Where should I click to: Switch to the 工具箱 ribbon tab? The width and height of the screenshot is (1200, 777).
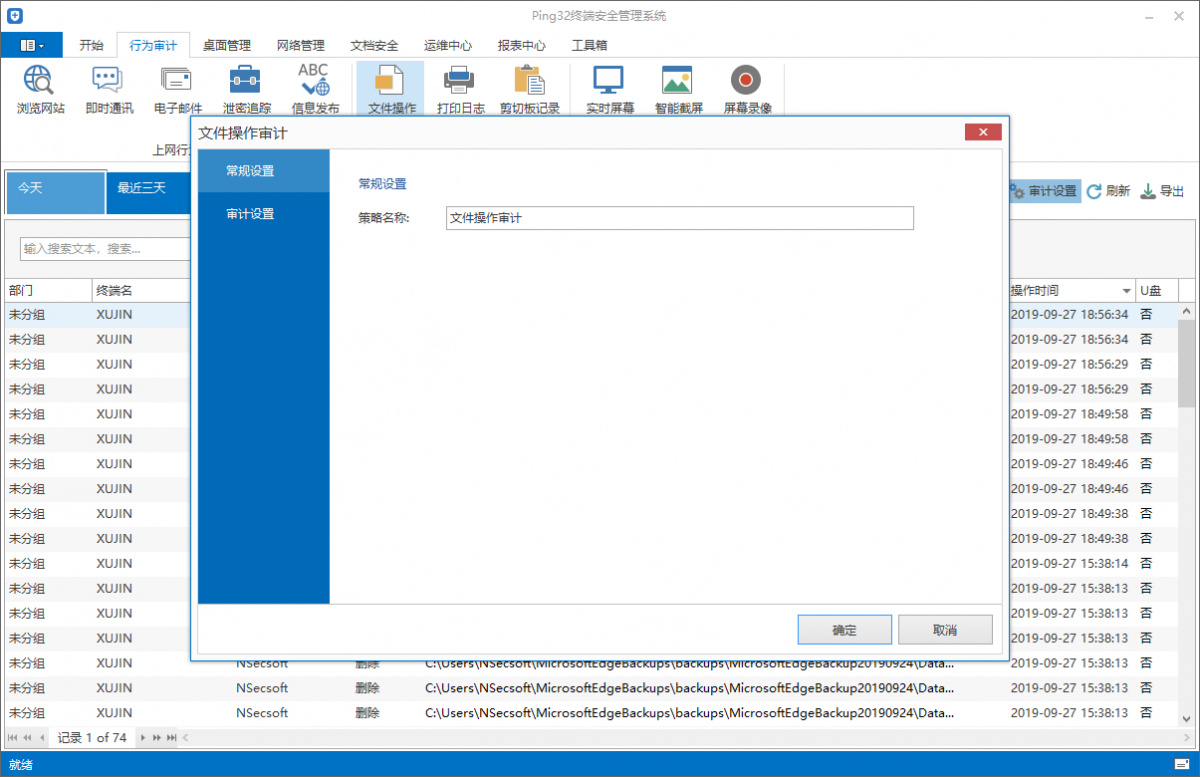point(589,45)
